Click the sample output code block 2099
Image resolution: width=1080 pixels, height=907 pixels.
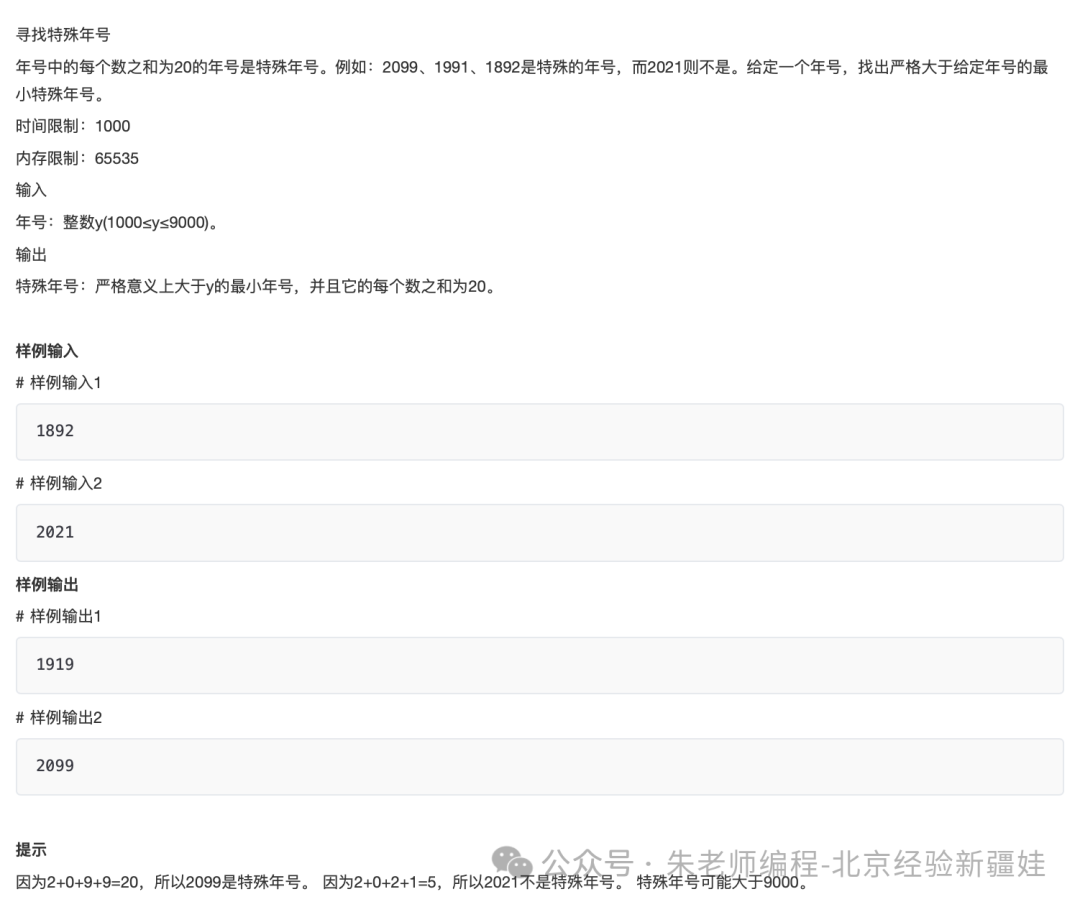[540, 767]
